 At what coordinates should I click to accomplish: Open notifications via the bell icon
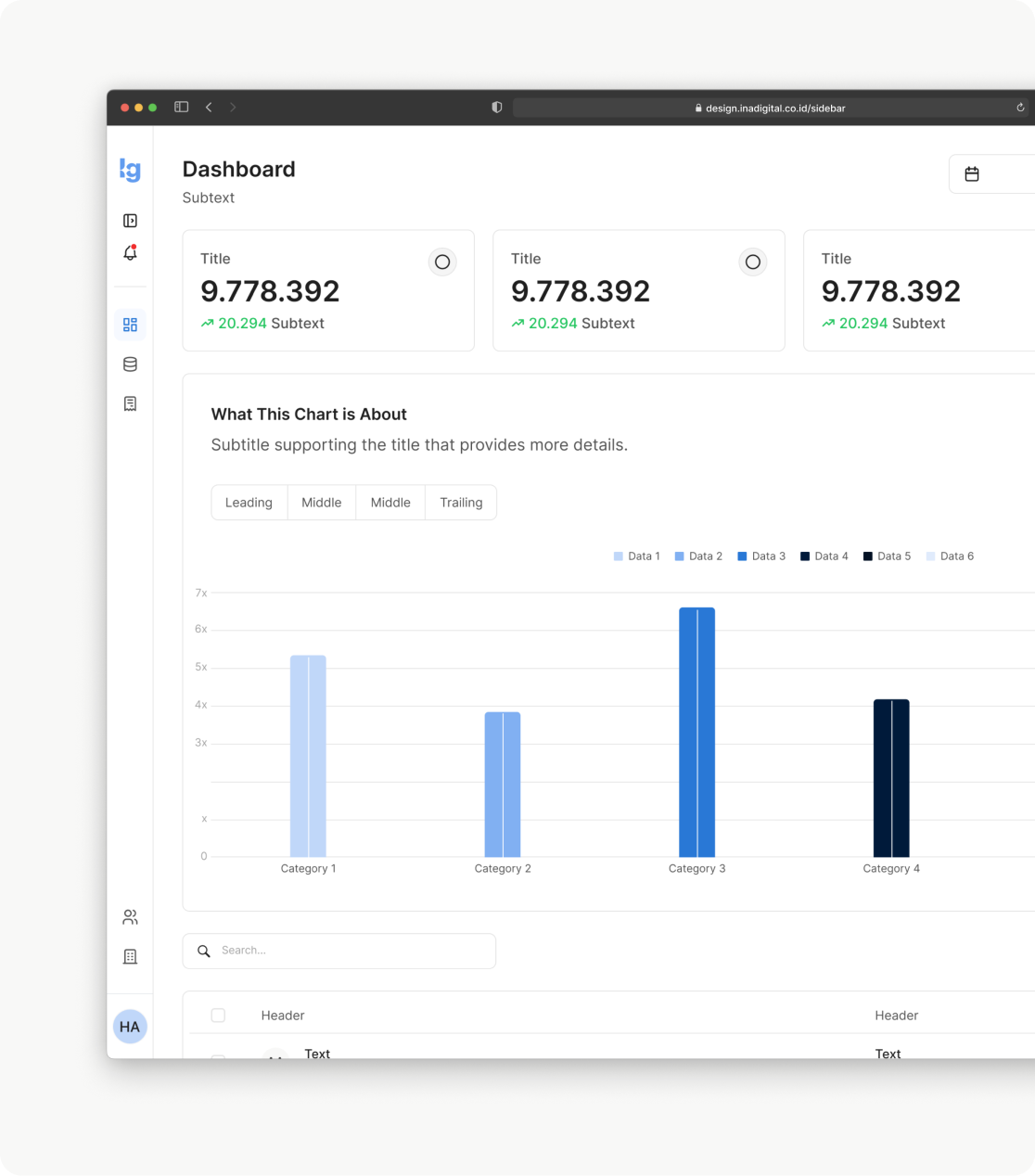130,253
